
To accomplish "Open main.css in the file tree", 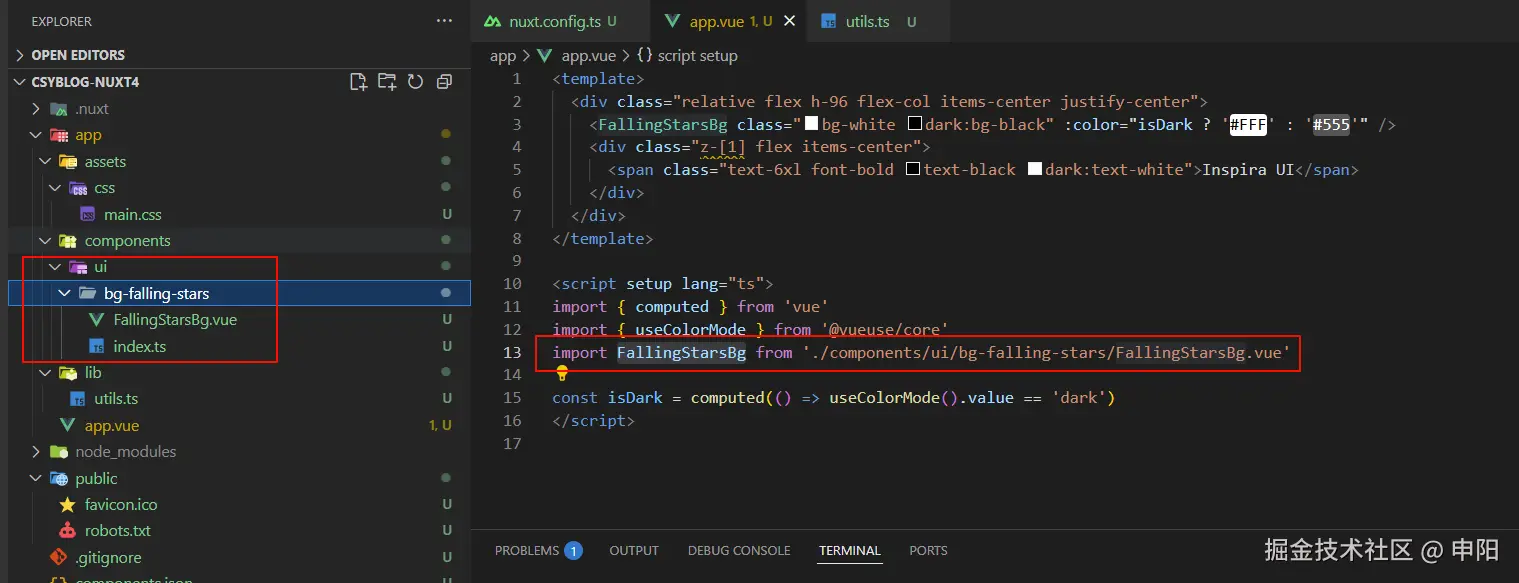I will coord(132,215).
